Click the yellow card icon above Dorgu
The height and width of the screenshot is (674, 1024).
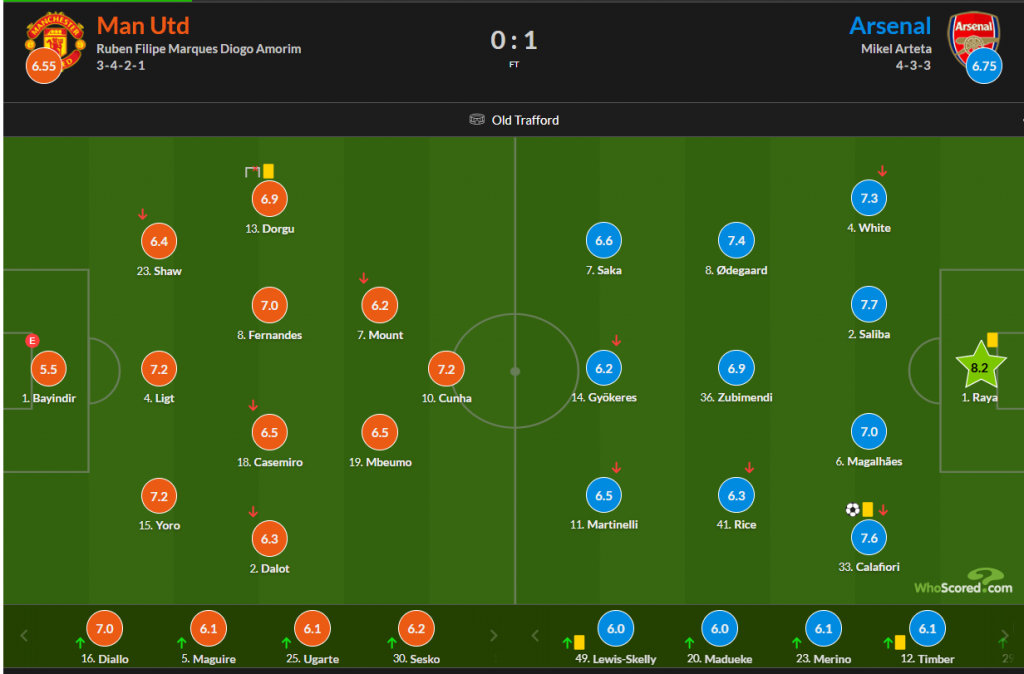268,171
